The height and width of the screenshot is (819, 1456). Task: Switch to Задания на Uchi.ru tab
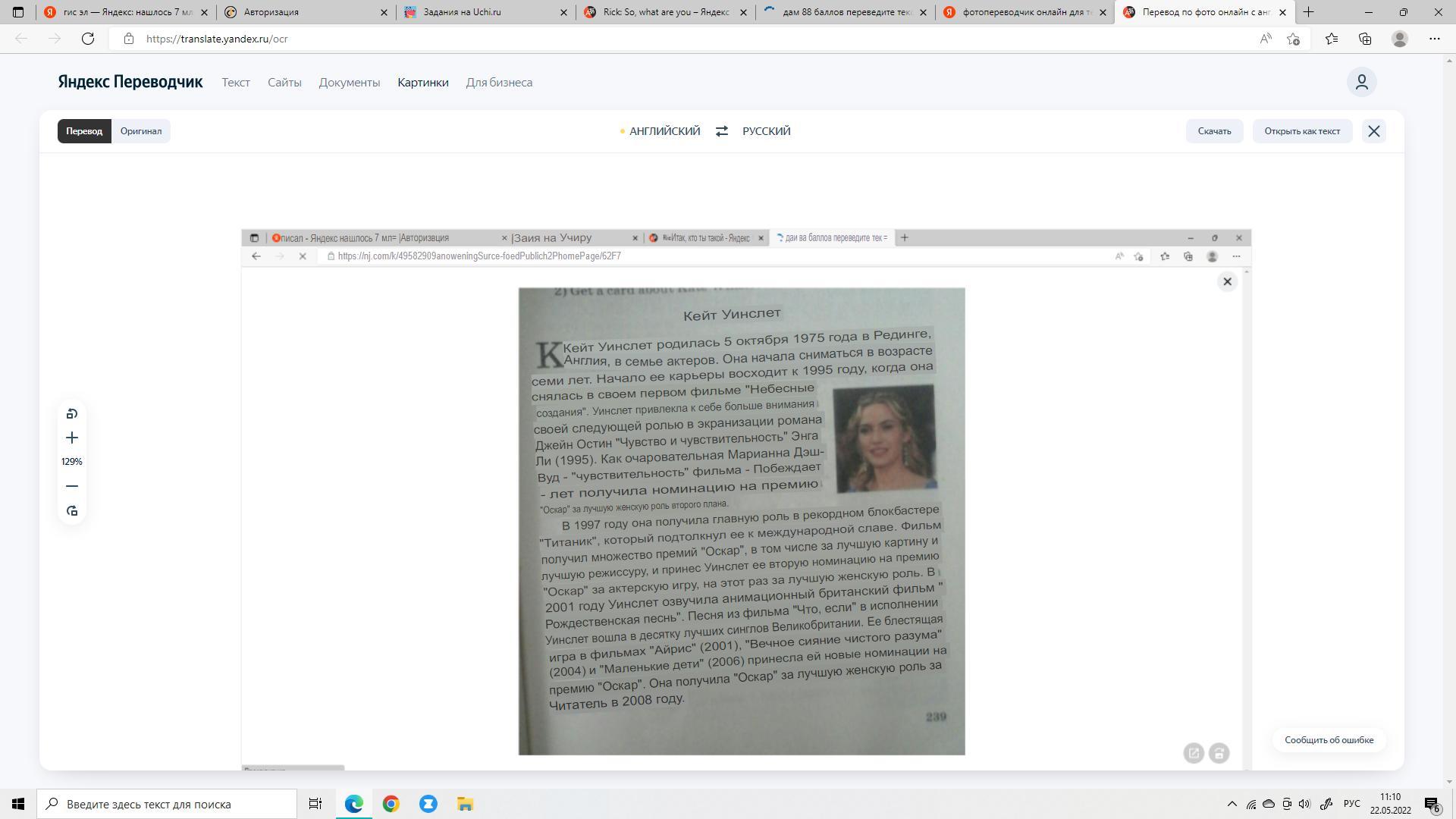485,12
